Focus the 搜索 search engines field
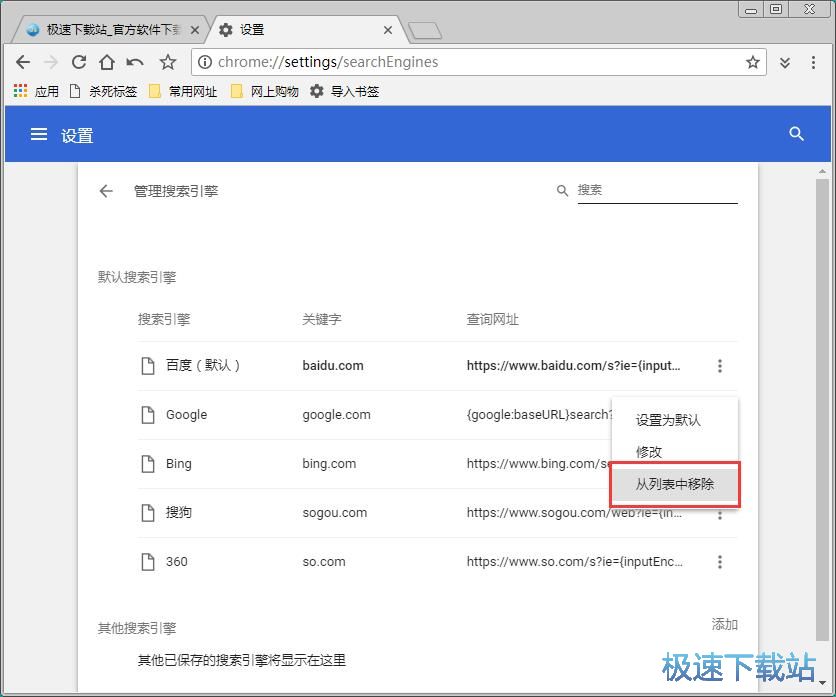 click(657, 191)
